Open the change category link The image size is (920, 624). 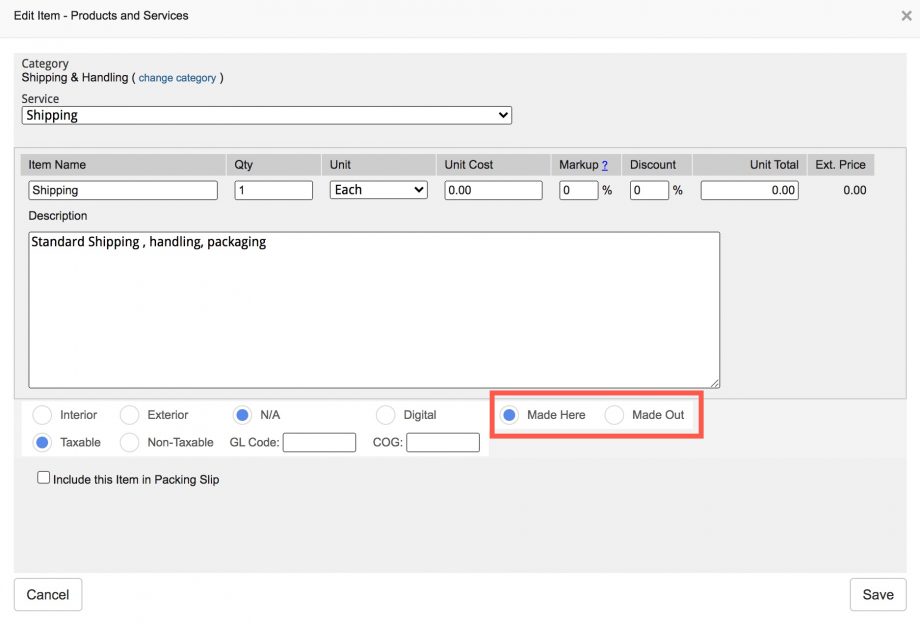coord(178,77)
